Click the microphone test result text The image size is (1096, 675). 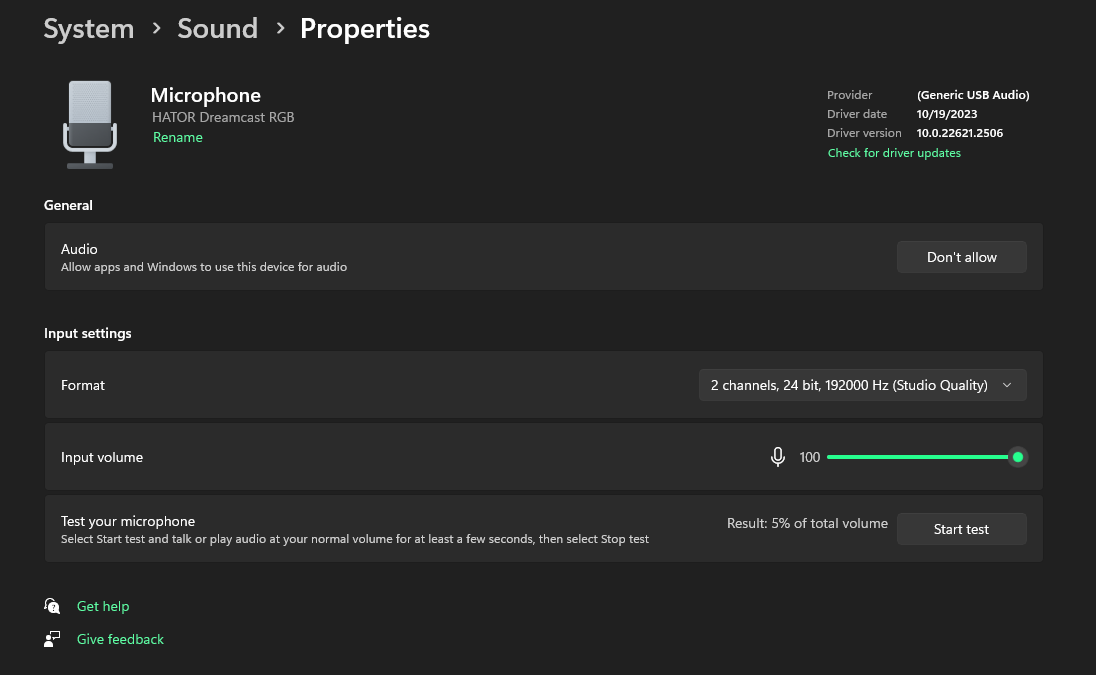807,523
